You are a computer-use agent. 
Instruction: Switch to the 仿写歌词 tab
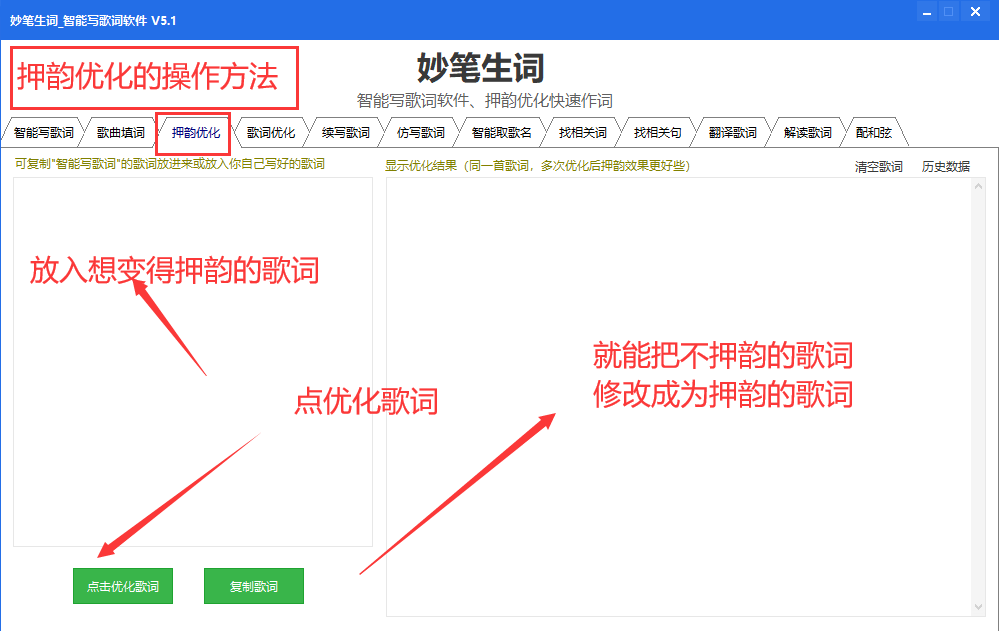click(420, 133)
